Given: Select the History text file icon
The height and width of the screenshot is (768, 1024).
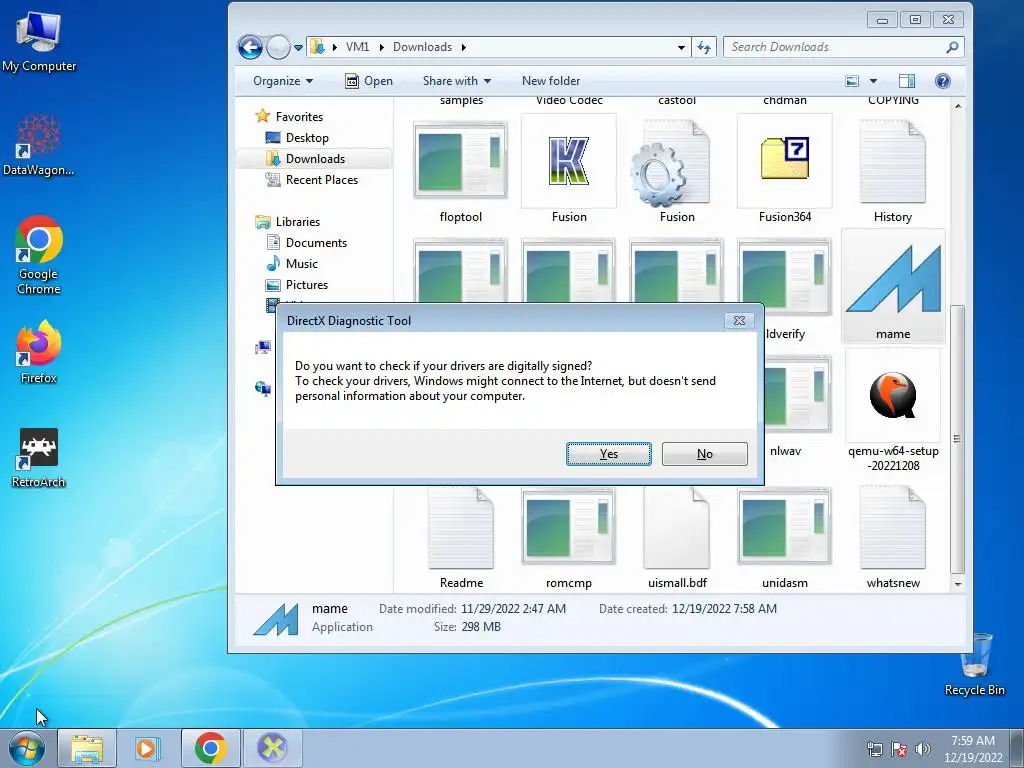Looking at the screenshot, I should click(892, 161).
